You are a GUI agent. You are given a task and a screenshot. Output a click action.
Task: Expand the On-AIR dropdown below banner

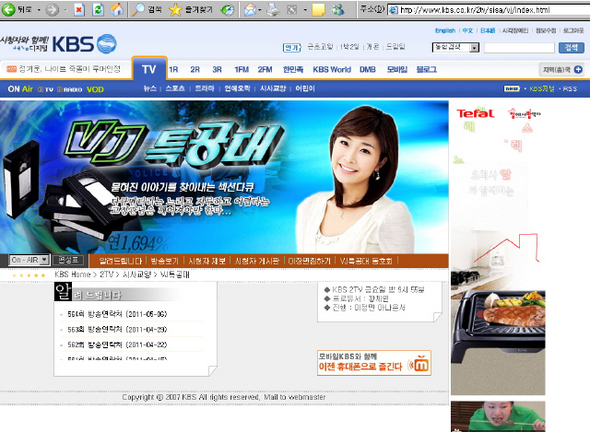point(44,259)
